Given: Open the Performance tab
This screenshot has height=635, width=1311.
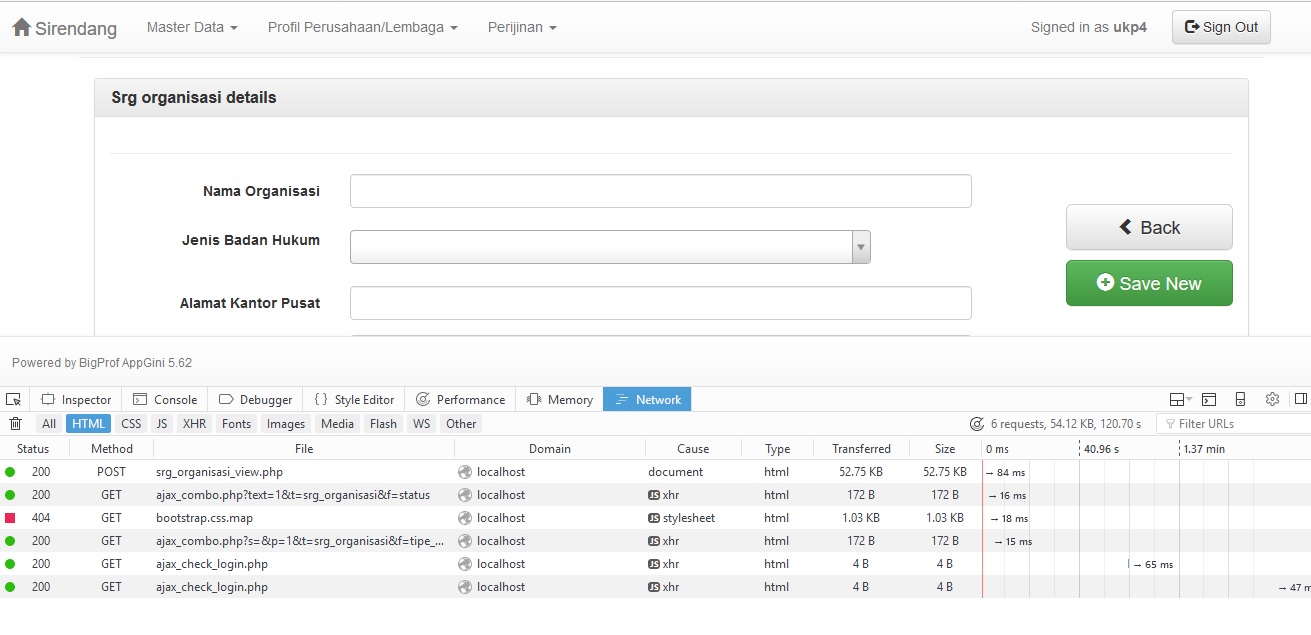Looking at the screenshot, I should tap(460, 399).
